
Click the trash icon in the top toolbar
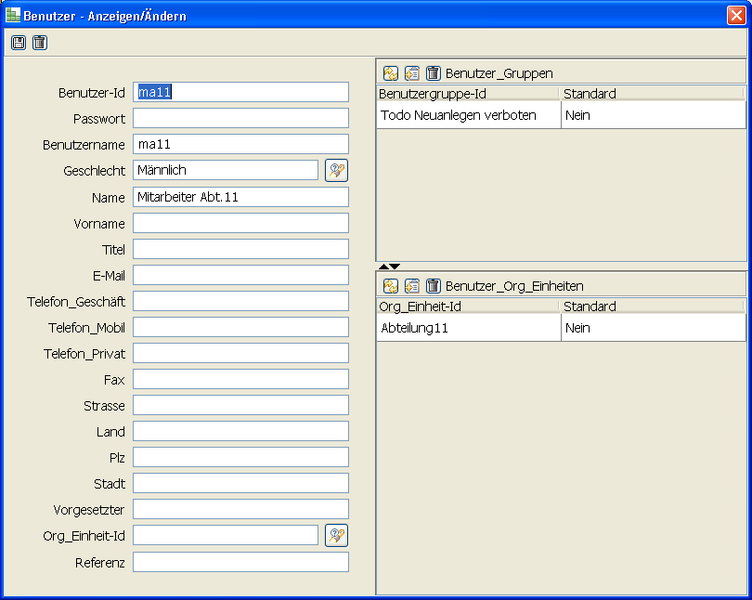pyautogui.click(x=39, y=42)
